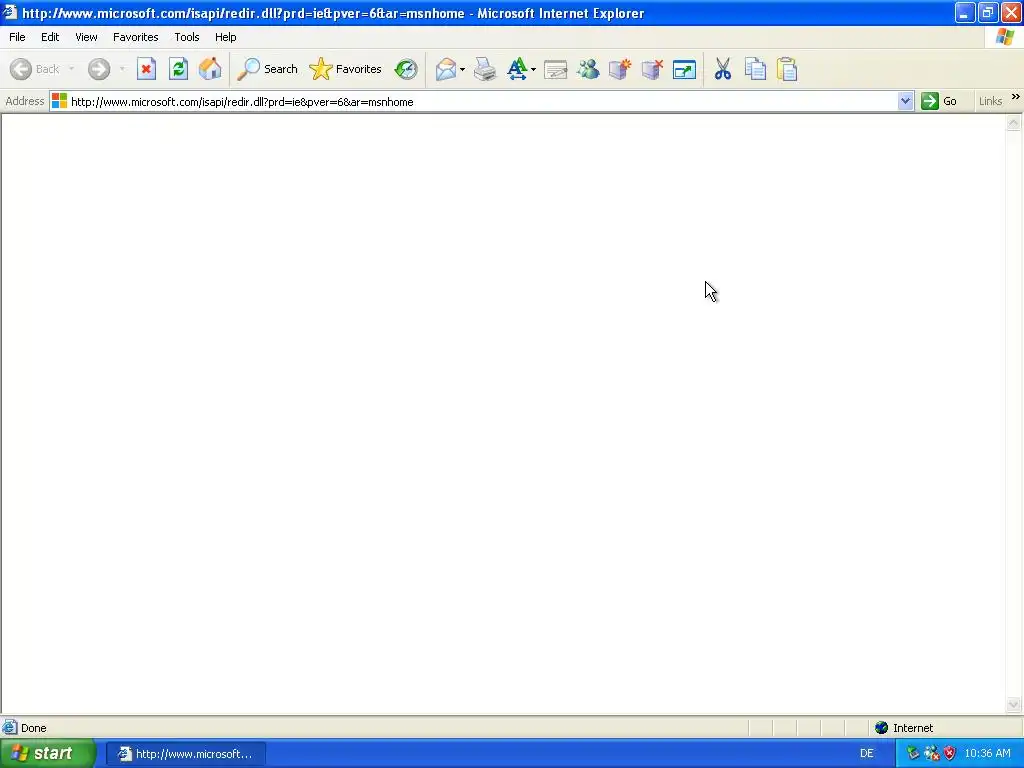
Task: Click the Start button
Action: [48, 754]
